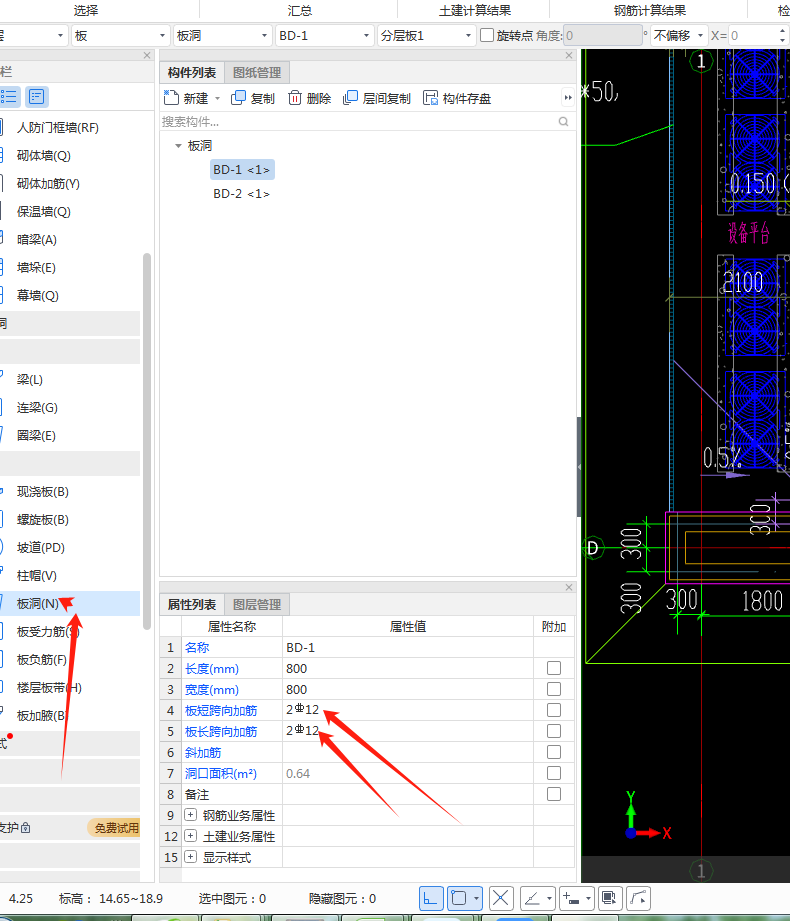Click the 板短跨向加筋 value cell

pyautogui.click(x=408, y=710)
